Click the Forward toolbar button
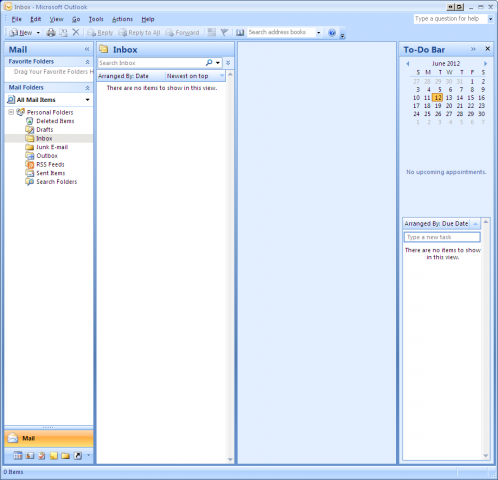498x480 pixels. pyautogui.click(x=182, y=33)
